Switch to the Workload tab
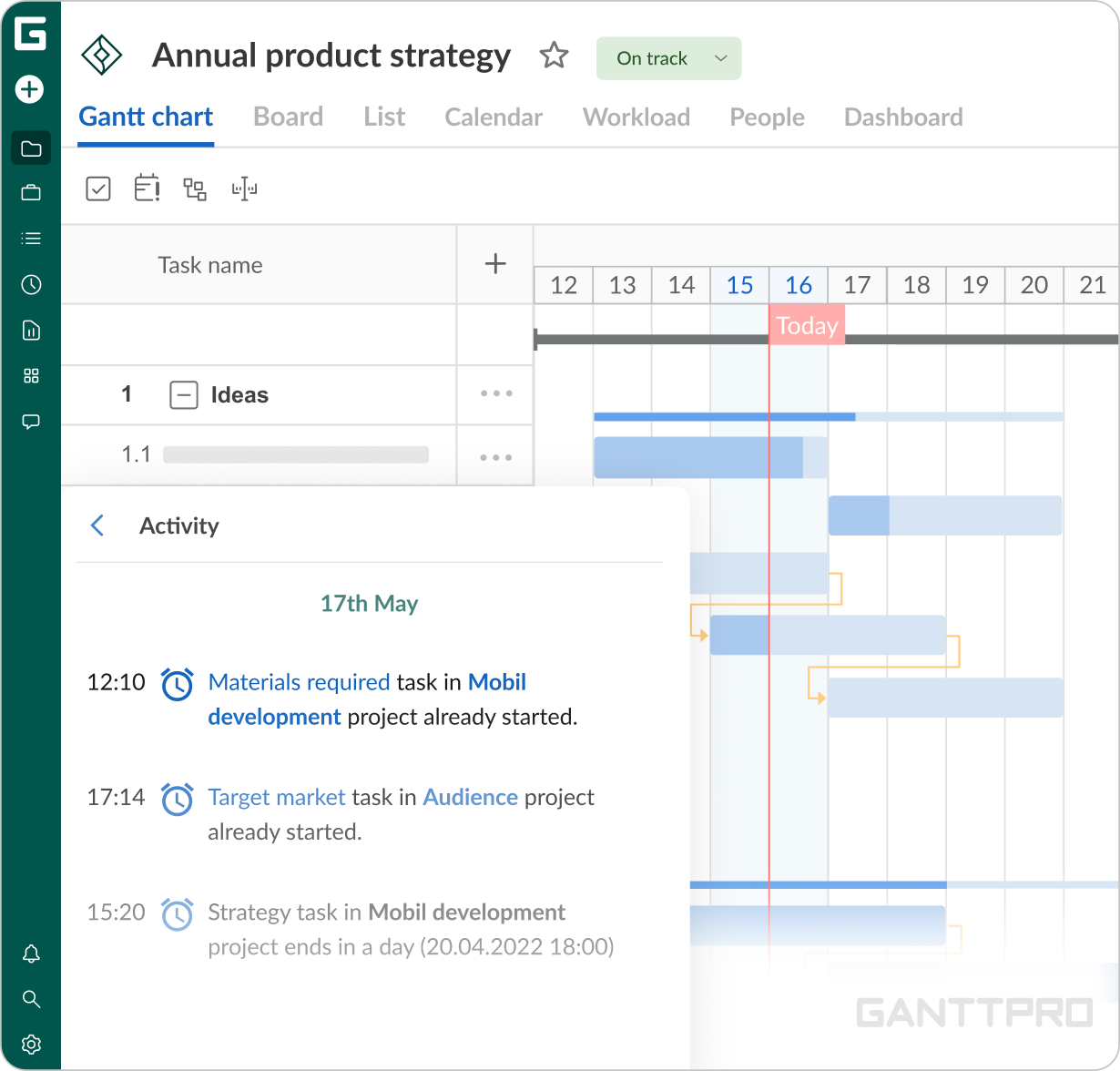The width and height of the screenshot is (1120, 1071). coord(636,117)
